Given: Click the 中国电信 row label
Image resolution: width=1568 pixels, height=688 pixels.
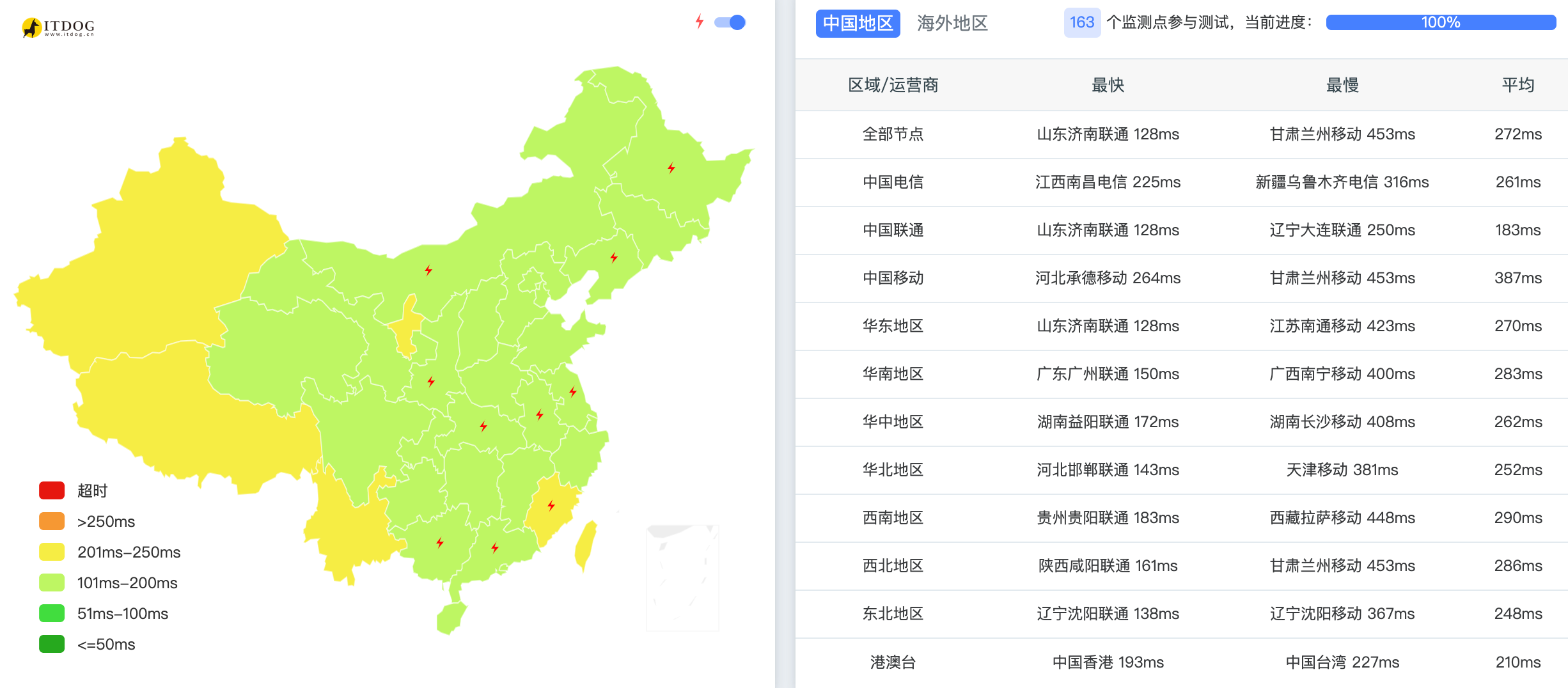Looking at the screenshot, I should point(893,182).
